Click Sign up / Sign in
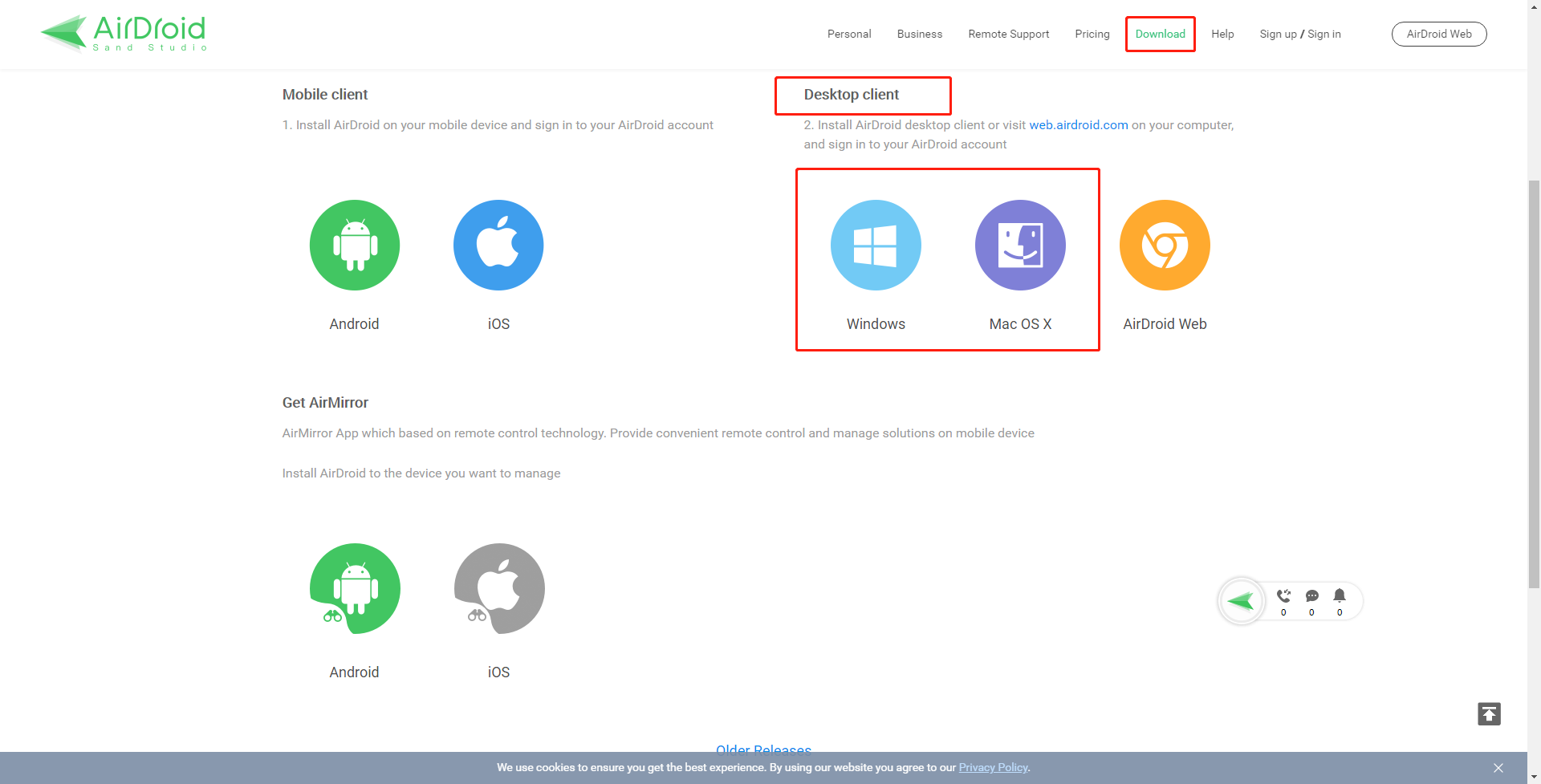This screenshot has width=1541, height=784. (1300, 34)
